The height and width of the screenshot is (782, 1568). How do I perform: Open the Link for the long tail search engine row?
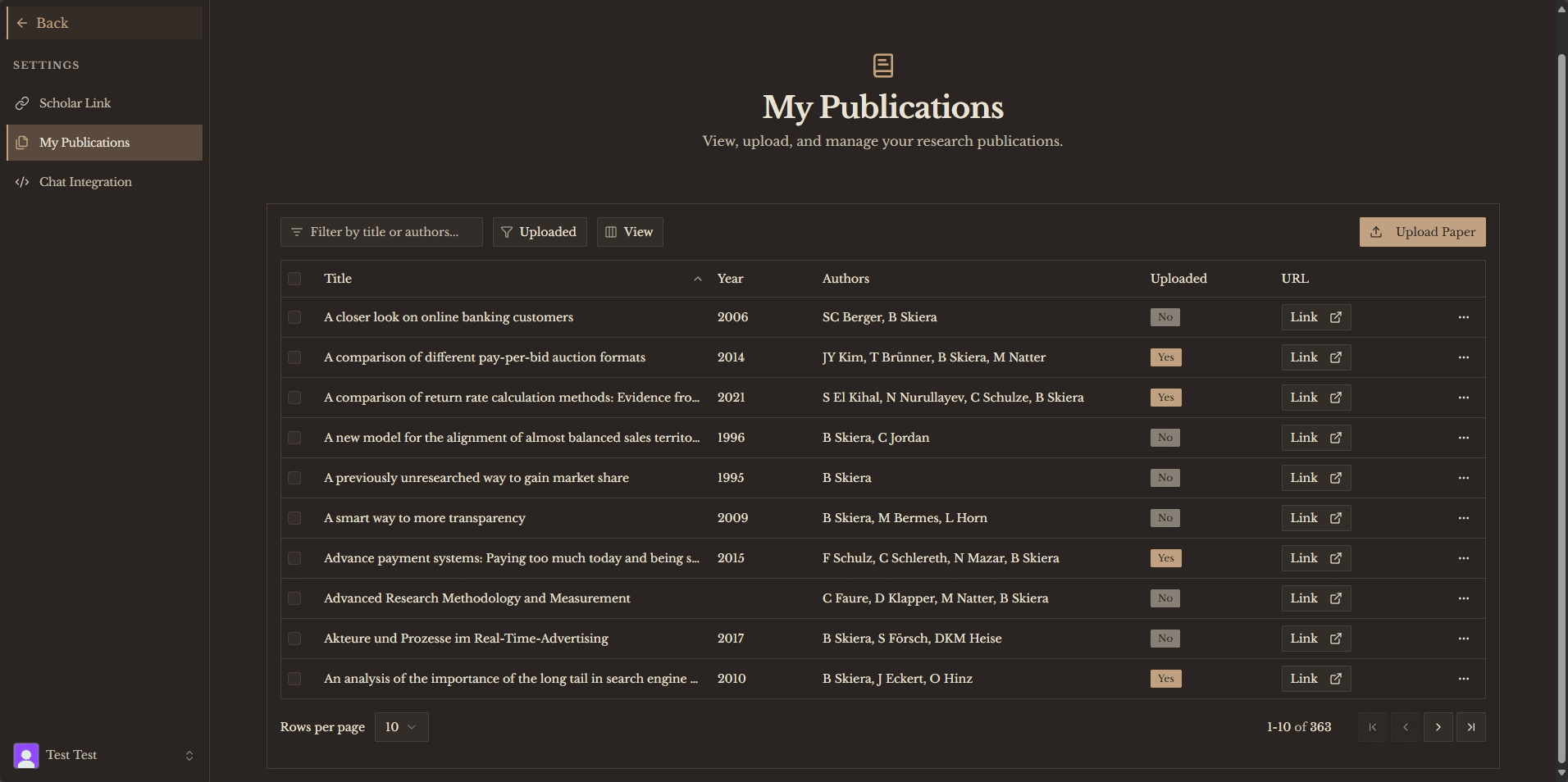click(x=1316, y=679)
